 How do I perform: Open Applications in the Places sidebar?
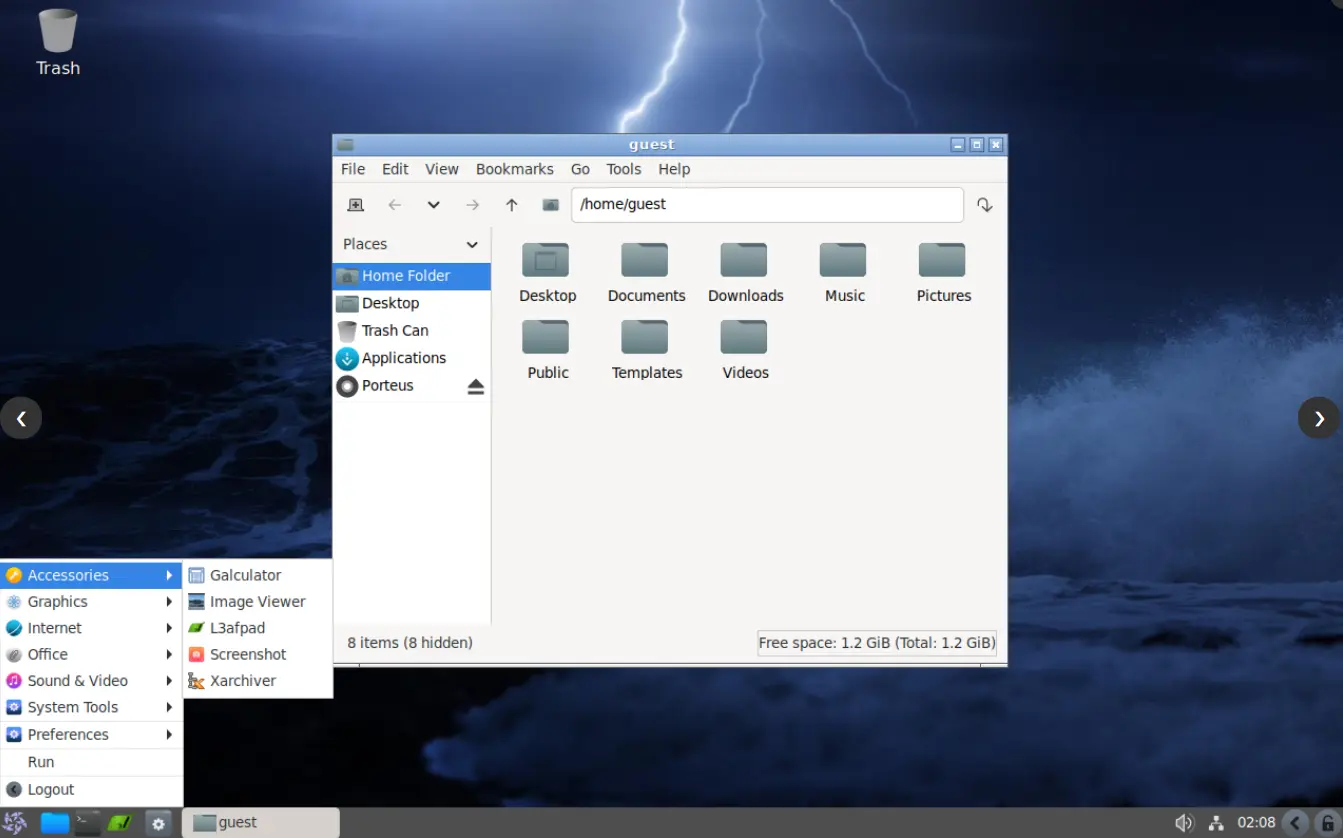411,358
